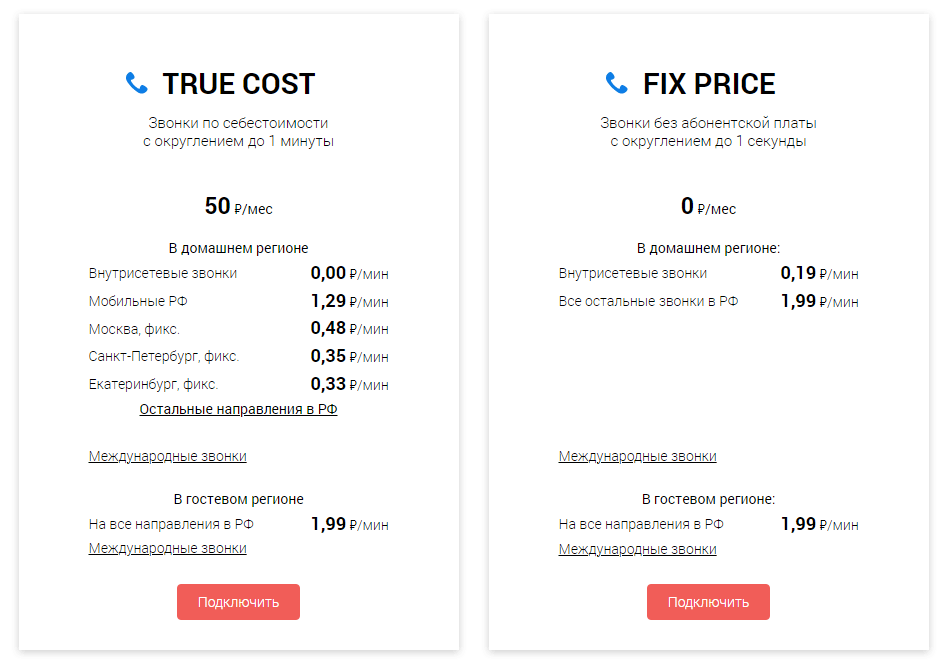Click the Санкт-Петербург, фикс. rate label
This screenshot has width=945, height=664.
click(x=164, y=356)
